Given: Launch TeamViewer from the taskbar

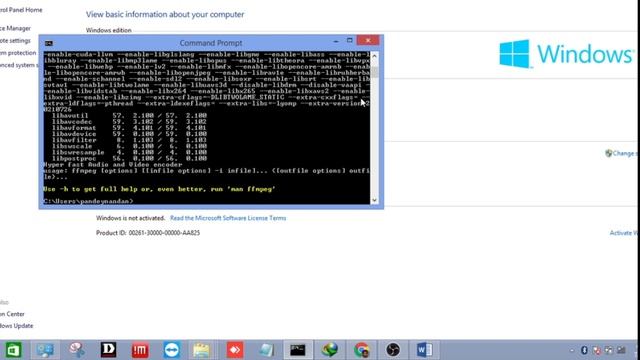Looking at the screenshot, I should click(x=171, y=350).
